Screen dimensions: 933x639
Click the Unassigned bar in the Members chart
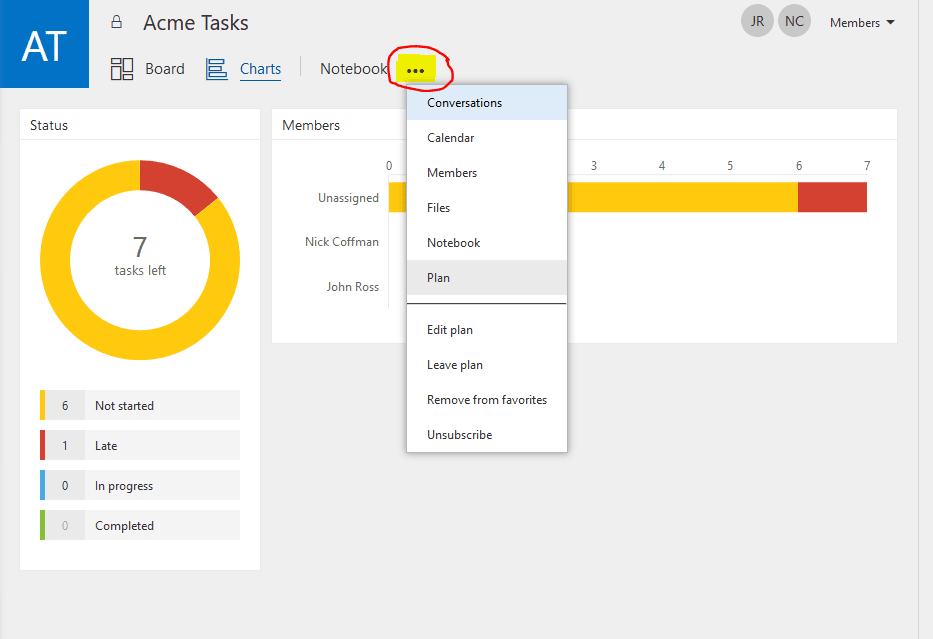coord(700,197)
